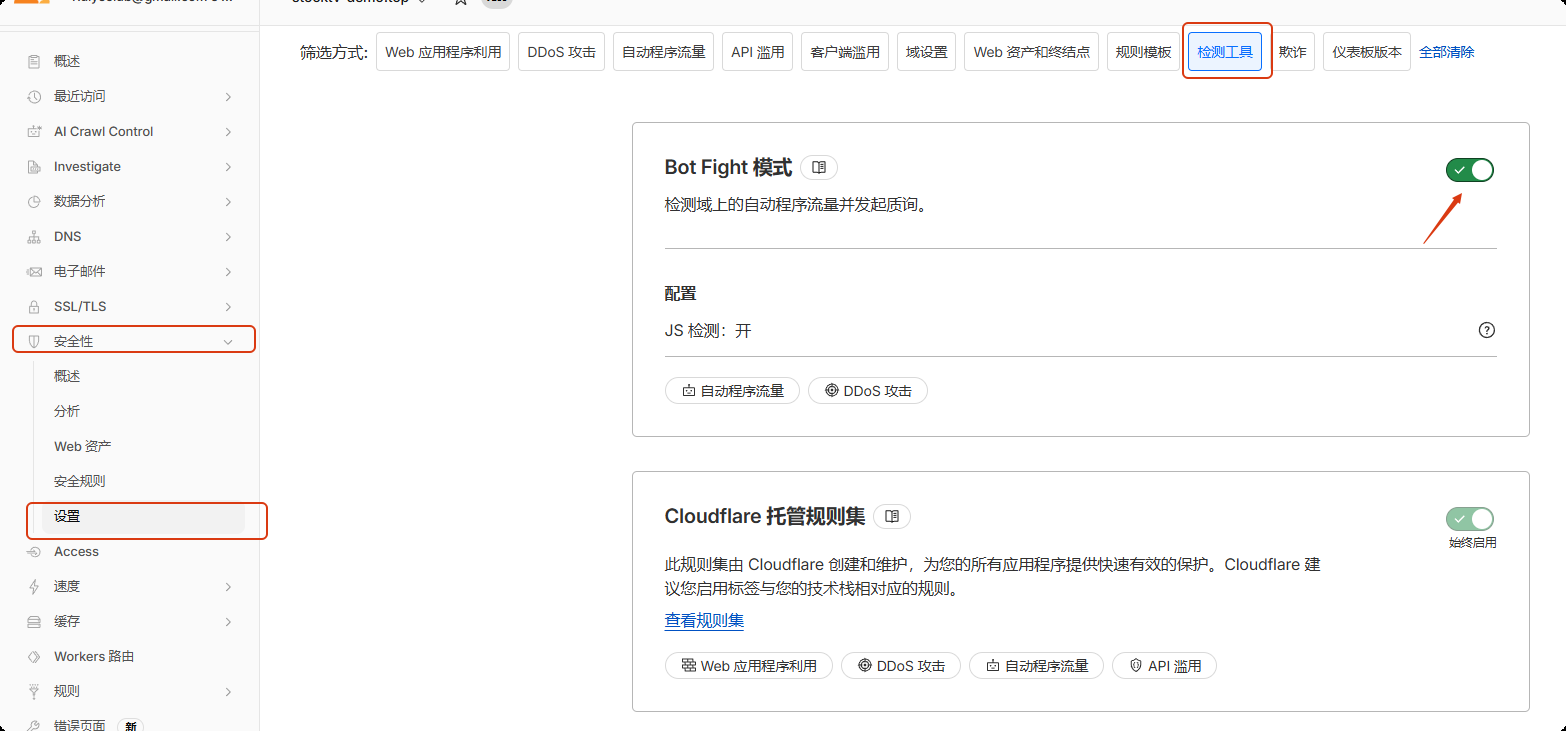Filter by 自动程序流量 in the filter bar
1566x731 pixels.
(x=664, y=52)
